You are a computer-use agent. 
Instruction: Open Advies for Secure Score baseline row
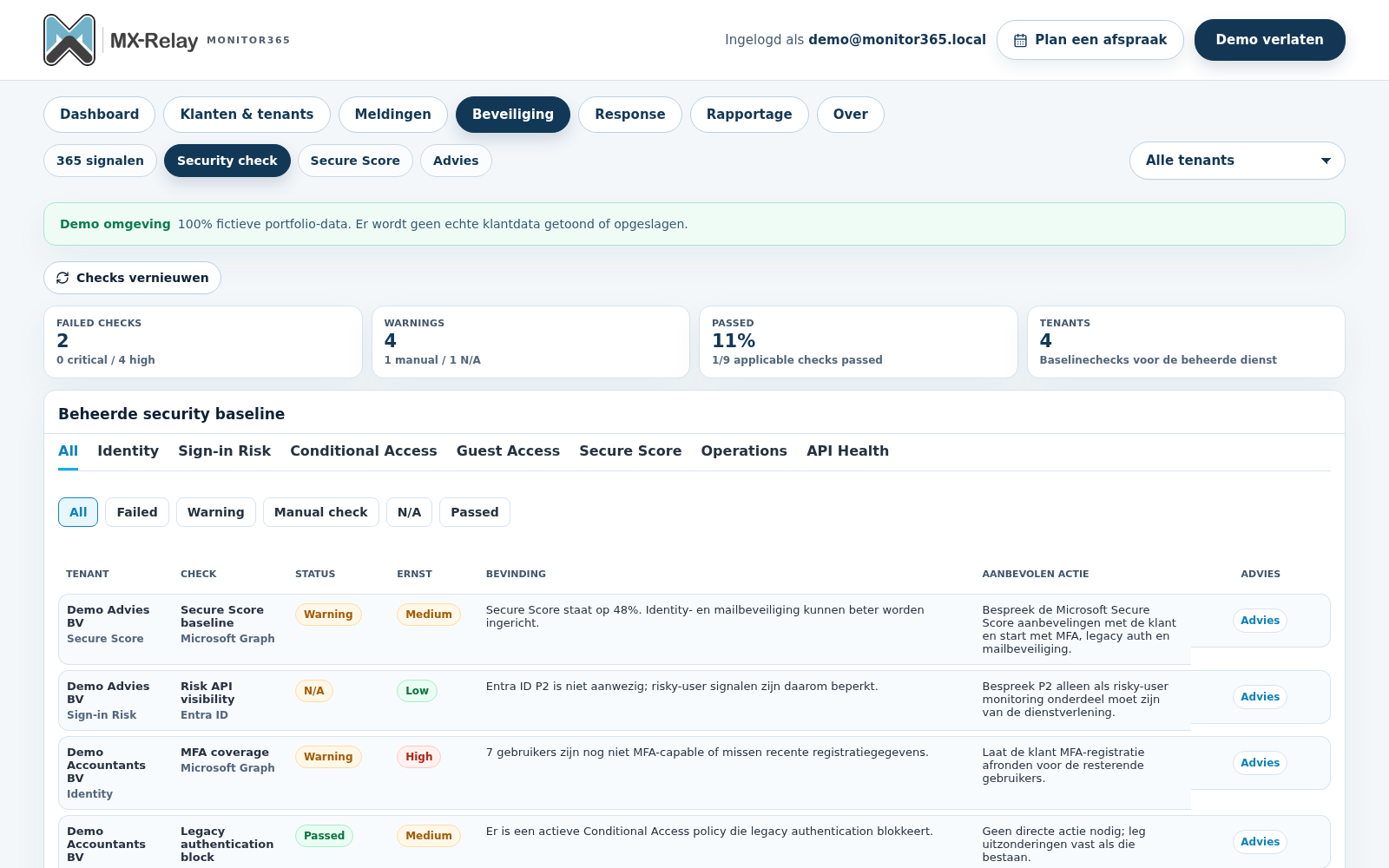1260,621
